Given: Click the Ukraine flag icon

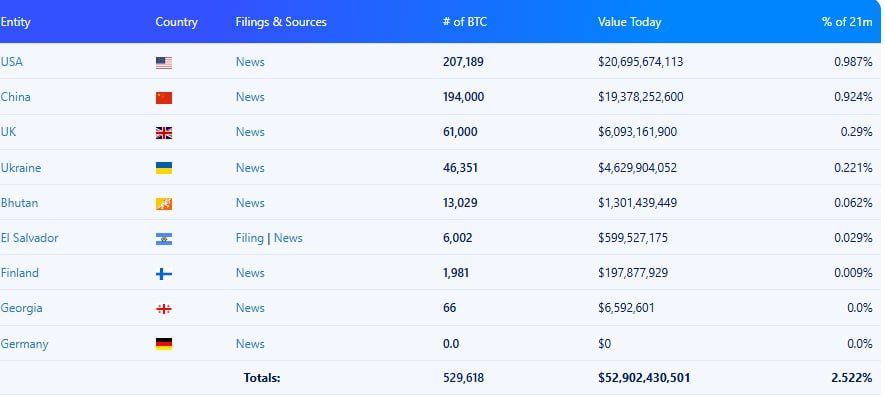Looking at the screenshot, I should [164, 168].
